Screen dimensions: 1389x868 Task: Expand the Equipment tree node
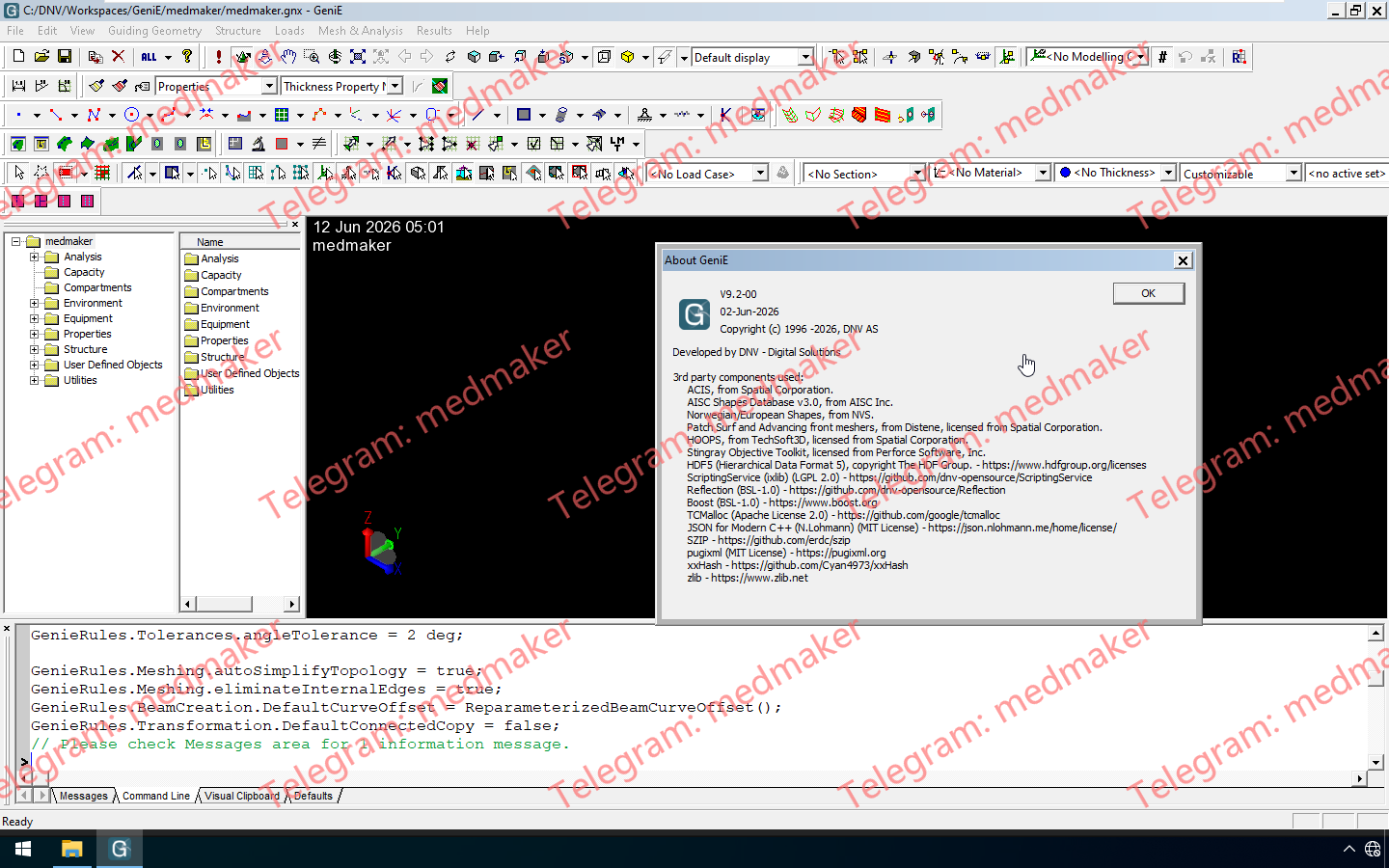pos(35,318)
